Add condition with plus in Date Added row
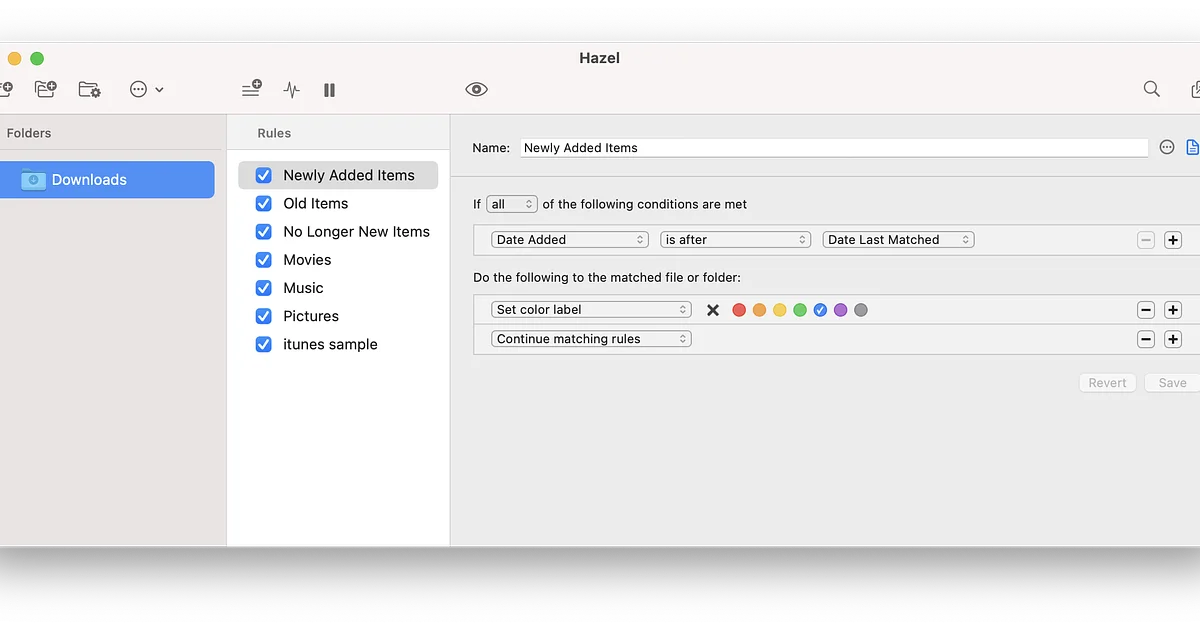The height and width of the screenshot is (630, 1200). coord(1173,240)
